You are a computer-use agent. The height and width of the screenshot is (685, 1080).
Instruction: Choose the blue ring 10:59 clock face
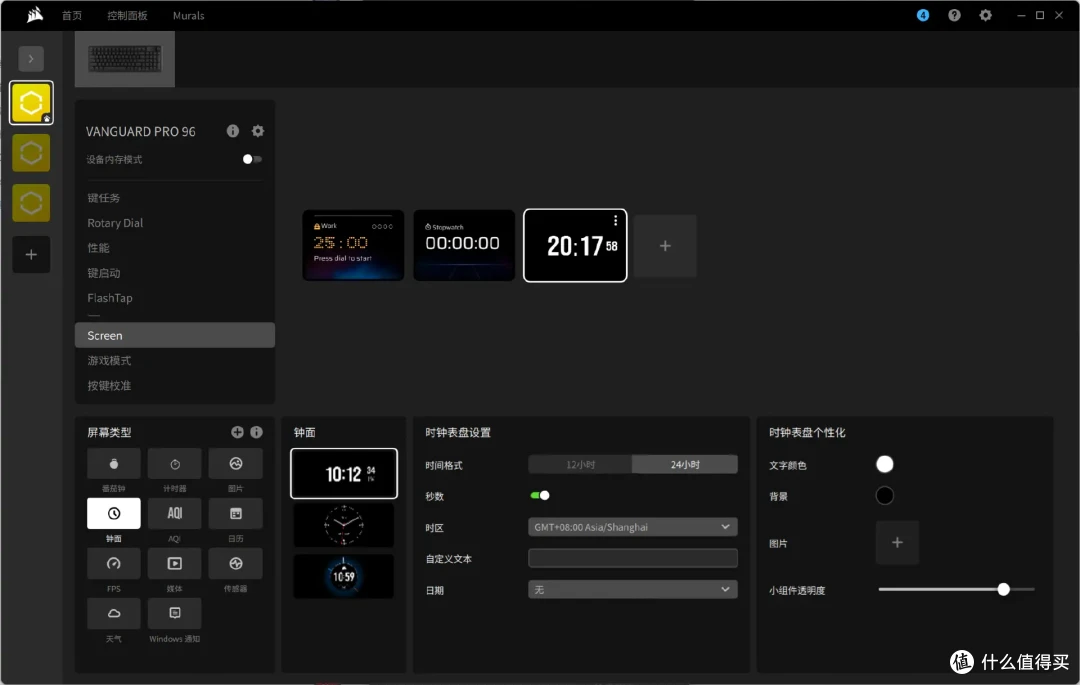point(344,576)
